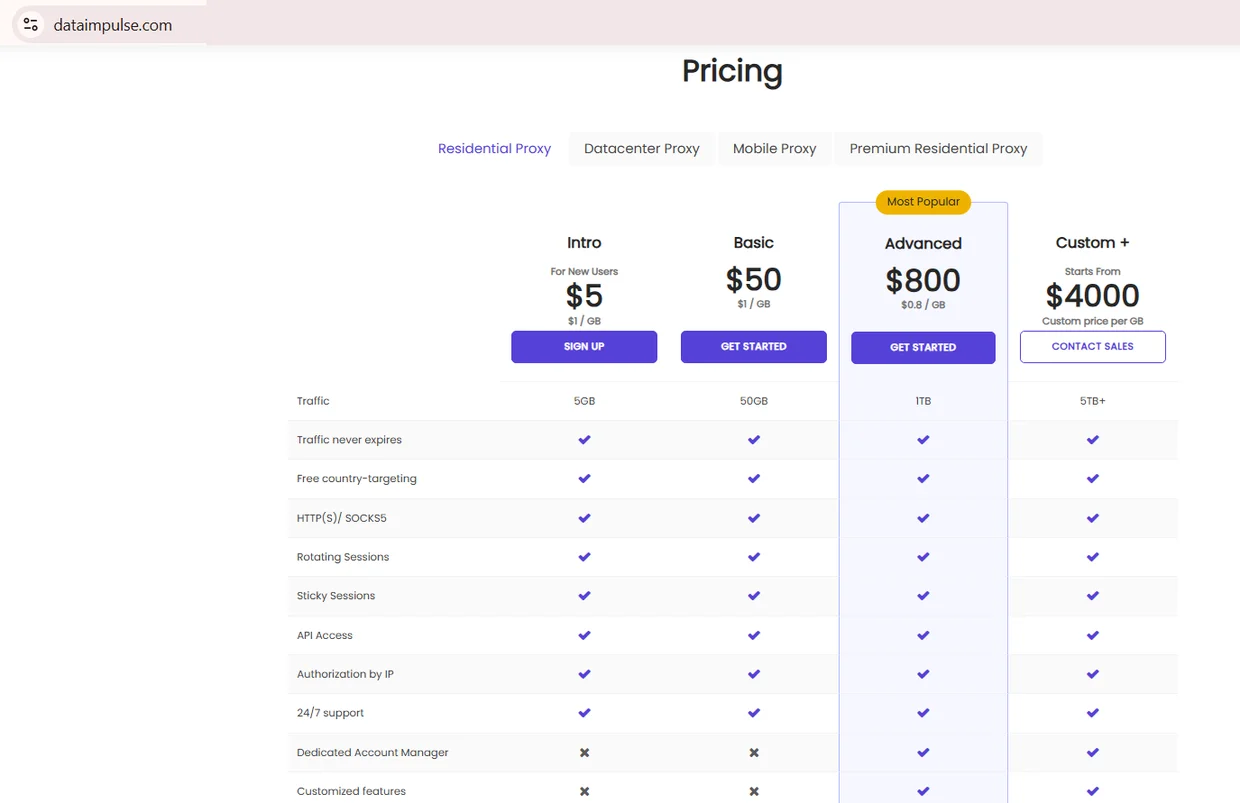Click the 1TB traffic value
This screenshot has width=1240, height=803.
coord(923,401)
